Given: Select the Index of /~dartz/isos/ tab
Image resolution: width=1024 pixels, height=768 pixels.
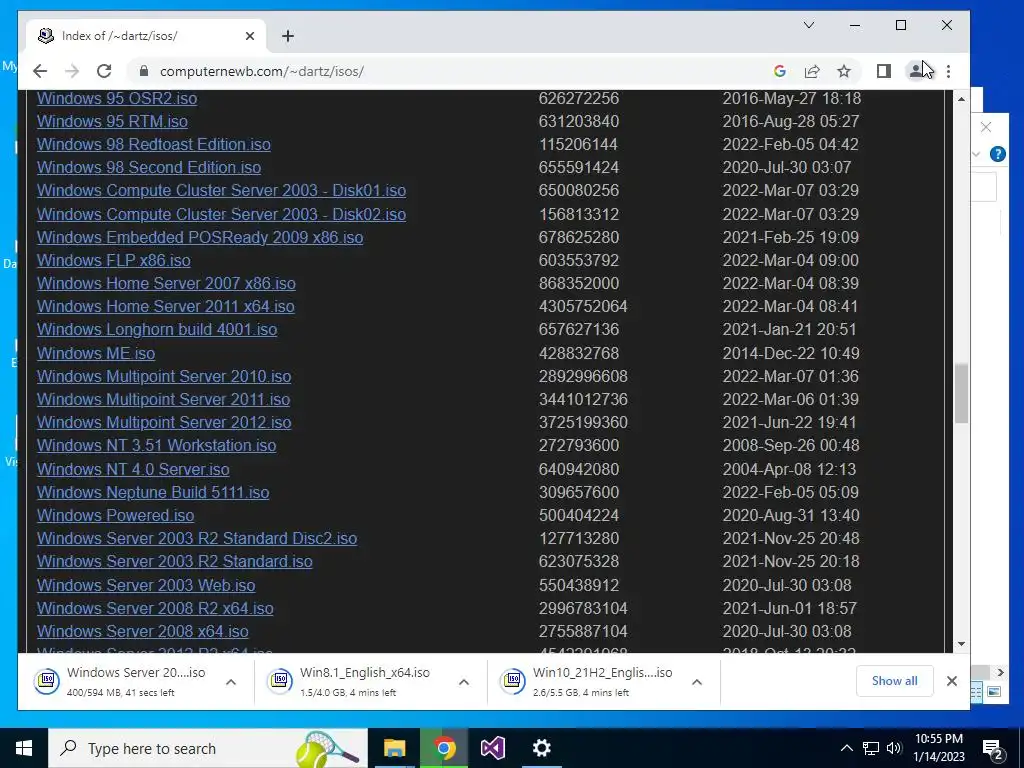Looking at the screenshot, I should (x=146, y=36).
